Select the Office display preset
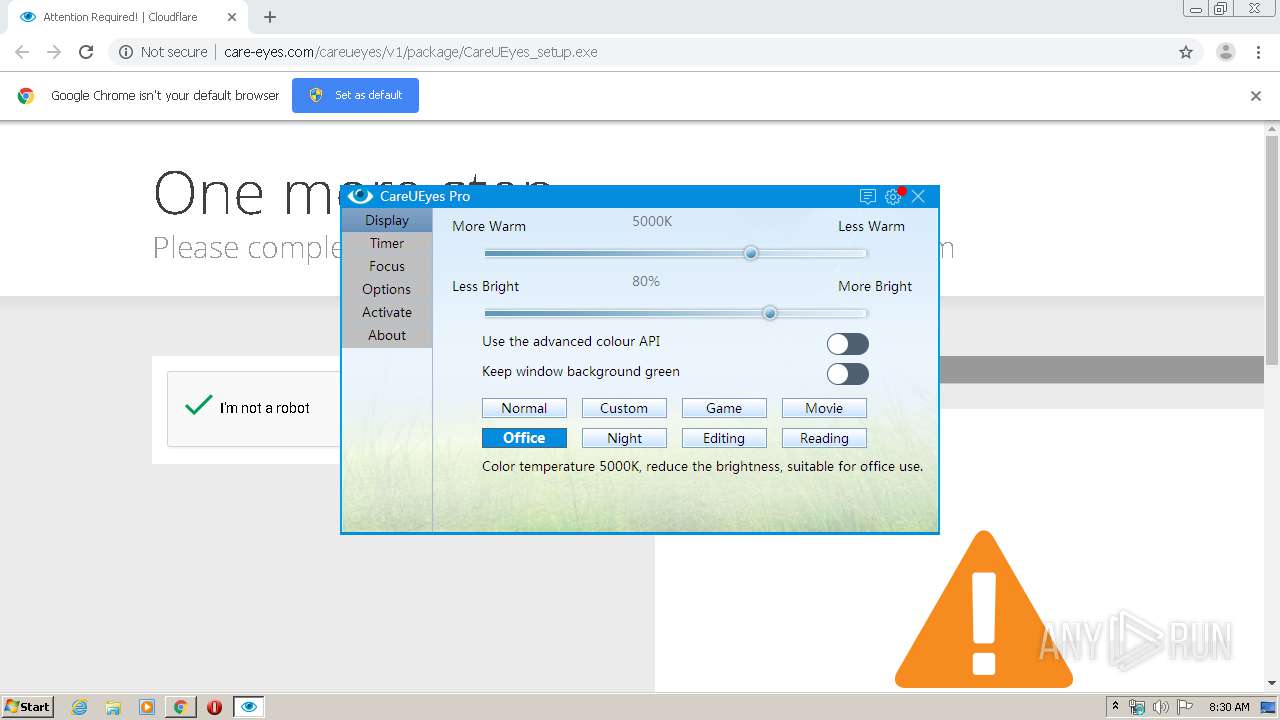This screenshot has width=1280, height=720. pos(524,438)
